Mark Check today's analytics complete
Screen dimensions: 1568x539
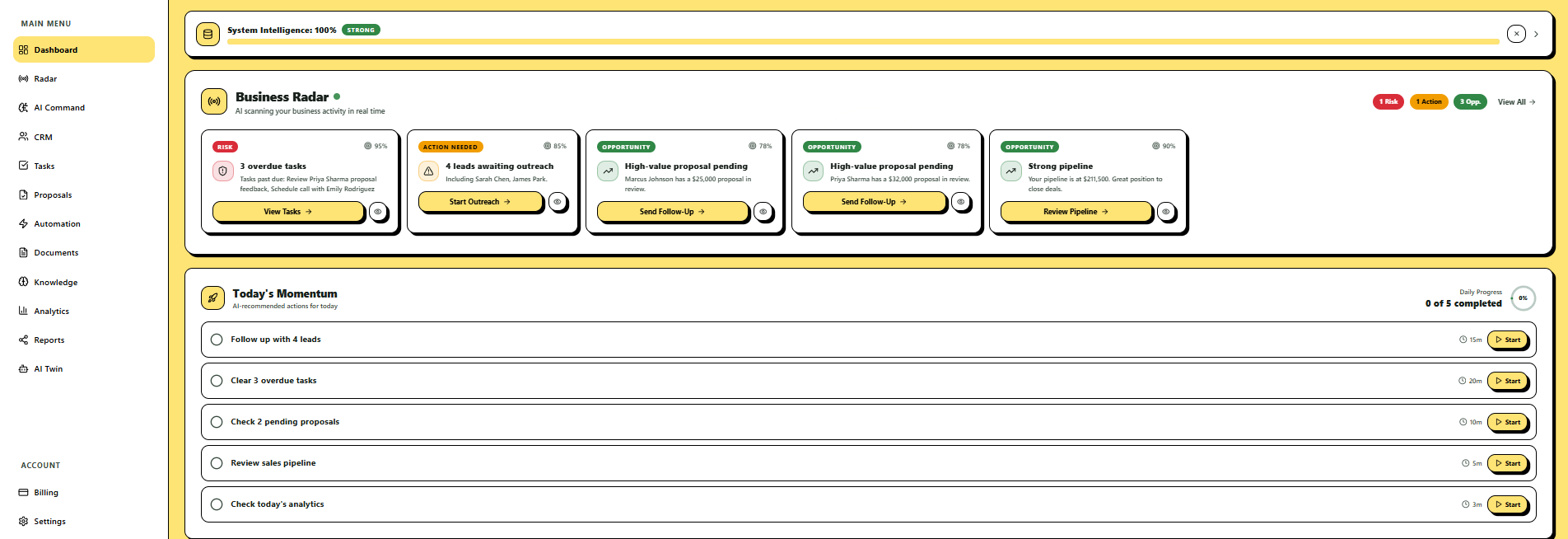click(x=217, y=504)
